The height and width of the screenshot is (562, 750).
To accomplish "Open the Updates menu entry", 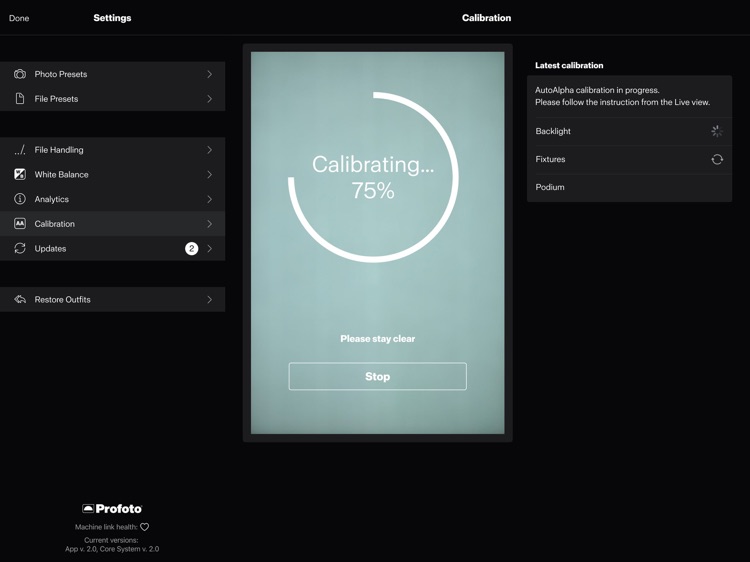I will pyautogui.click(x=112, y=248).
